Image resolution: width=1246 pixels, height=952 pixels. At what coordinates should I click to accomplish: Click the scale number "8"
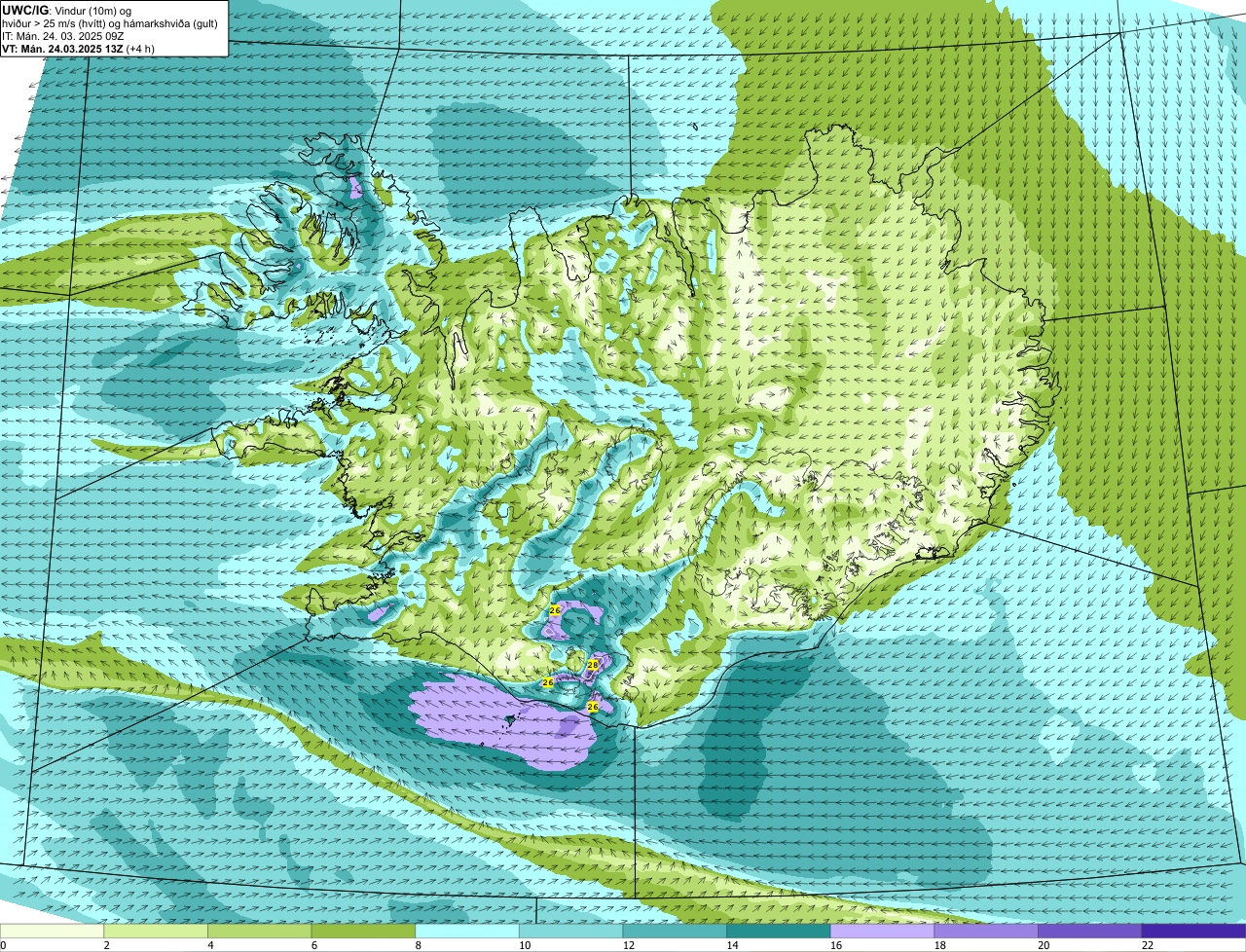point(418,945)
